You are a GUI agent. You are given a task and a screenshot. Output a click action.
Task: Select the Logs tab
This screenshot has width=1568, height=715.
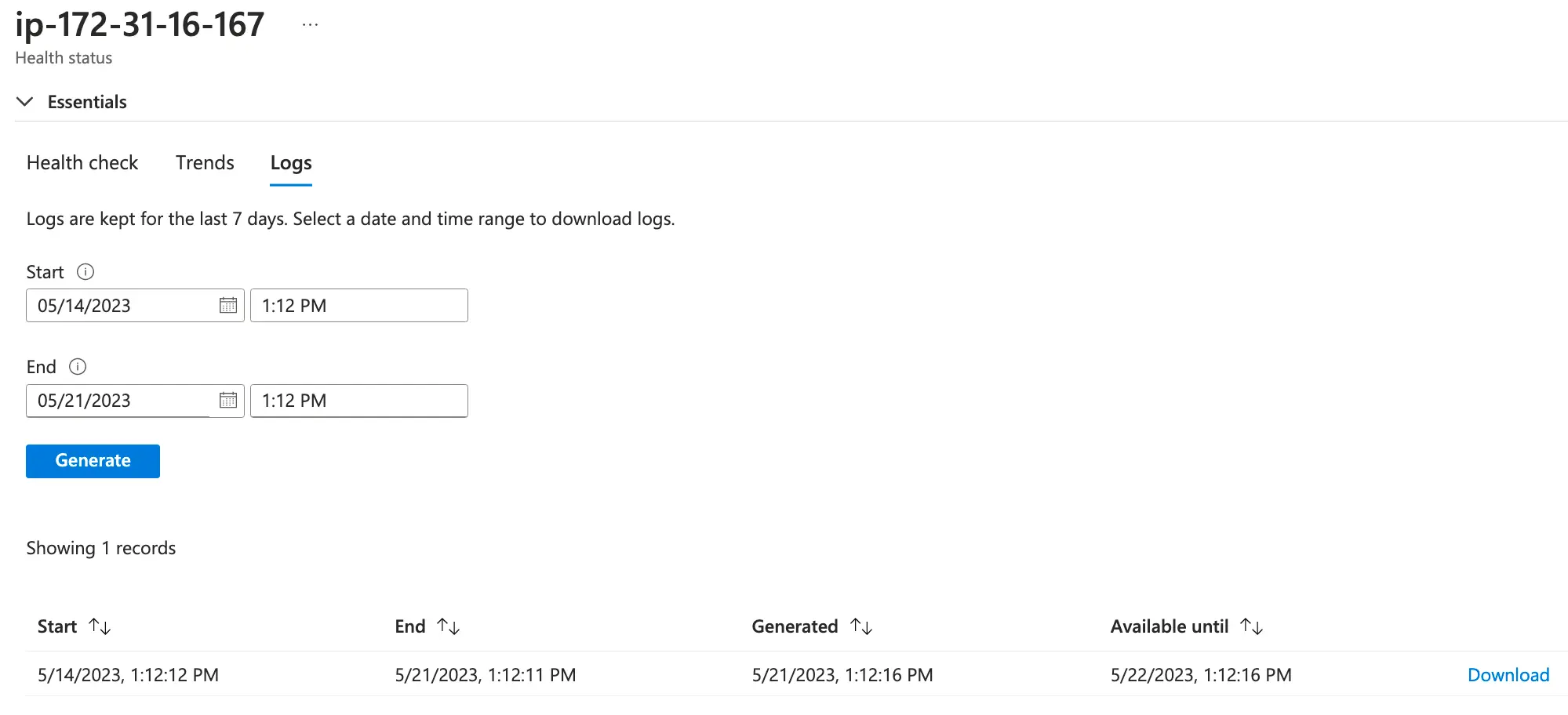click(291, 162)
